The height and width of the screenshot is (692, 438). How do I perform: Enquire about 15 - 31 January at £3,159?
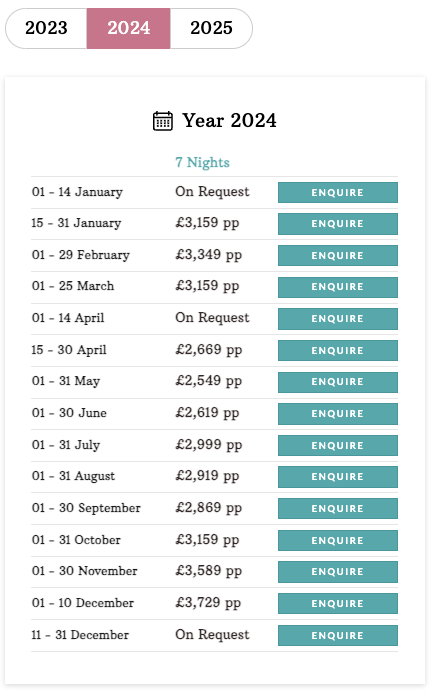338,224
